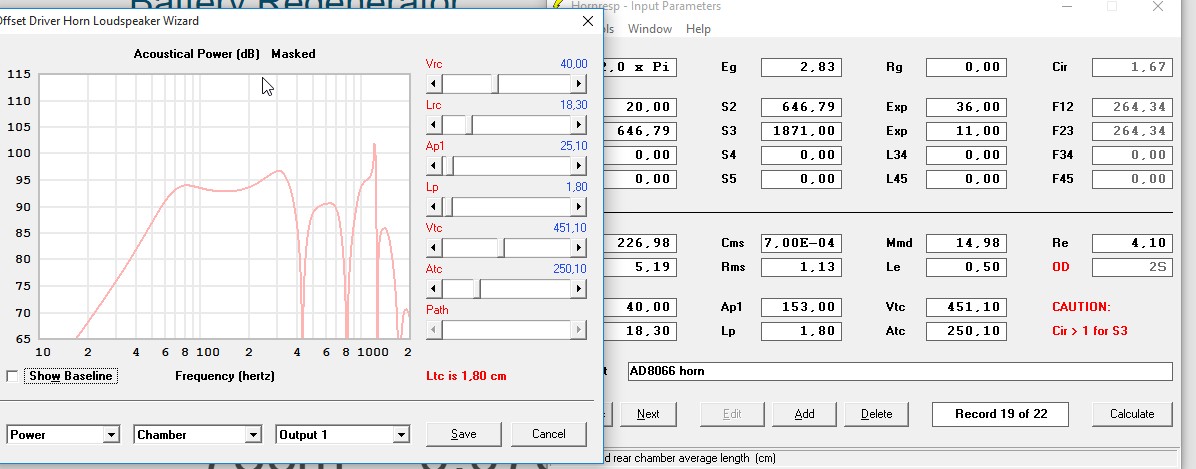Image resolution: width=1196 pixels, height=469 pixels.
Task: Close the Loudspeaker Wizard window
Action: (587, 21)
